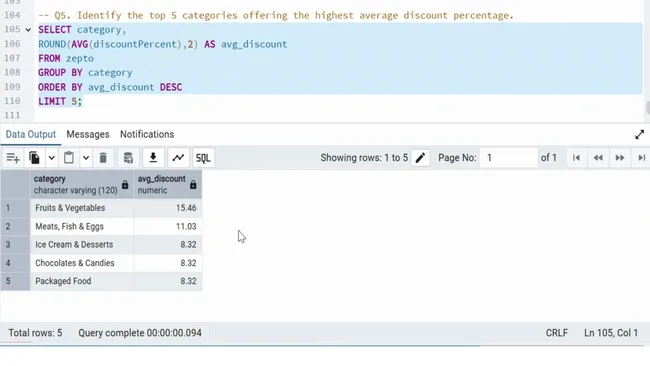Go to first page of results
Screen dimensions: 650x366
[576, 158]
